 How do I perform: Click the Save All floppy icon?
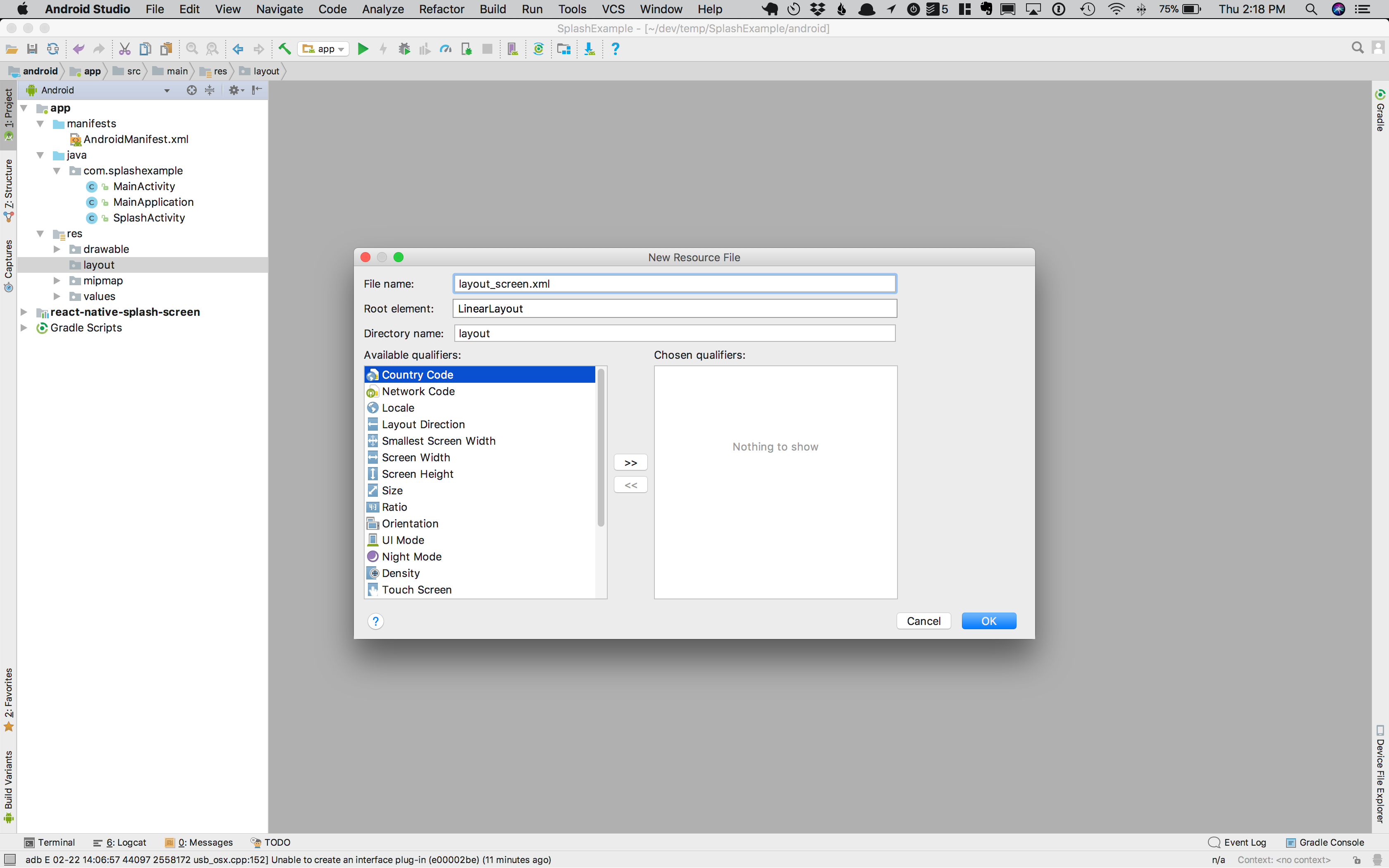32,49
